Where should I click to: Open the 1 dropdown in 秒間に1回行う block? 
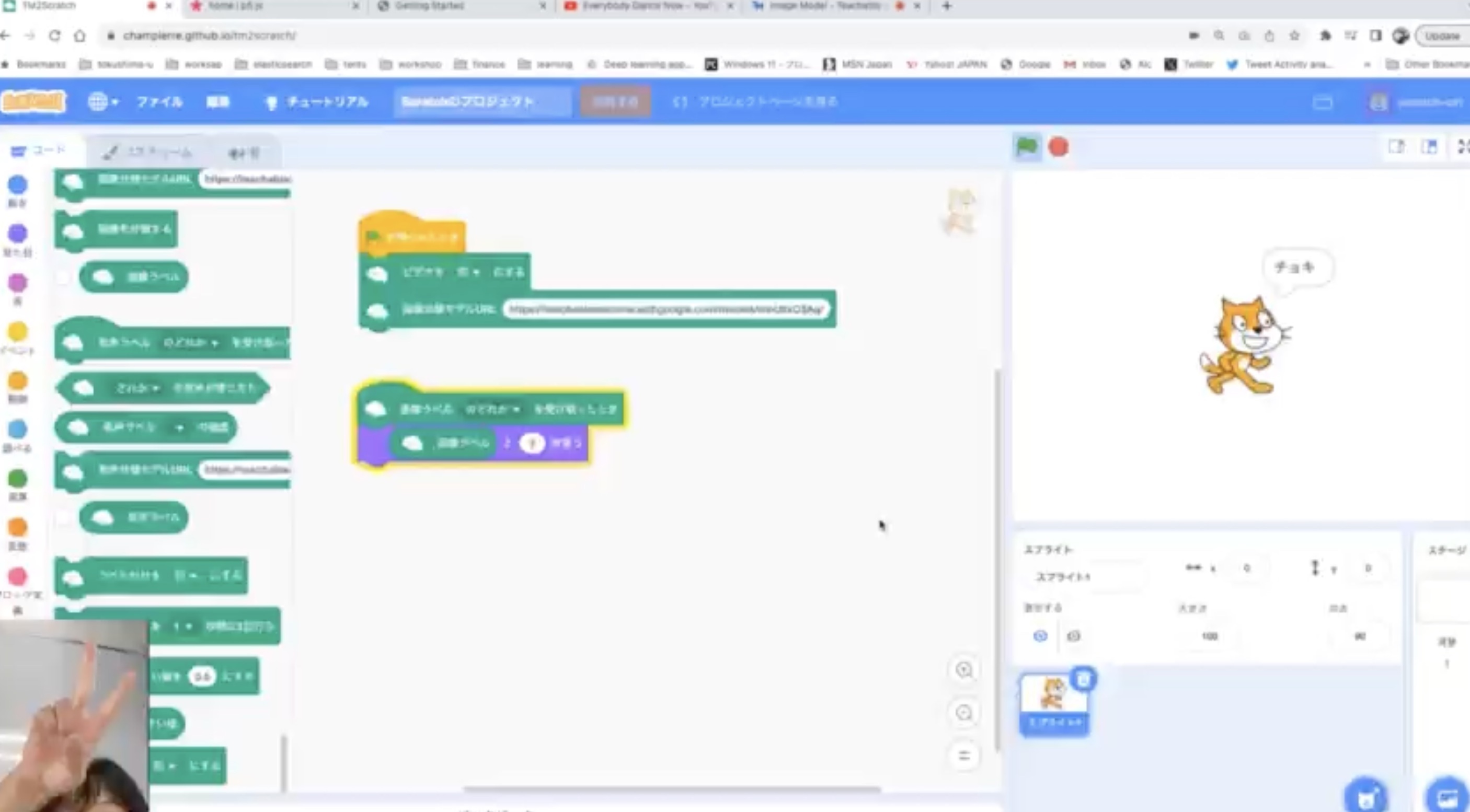[x=182, y=626]
